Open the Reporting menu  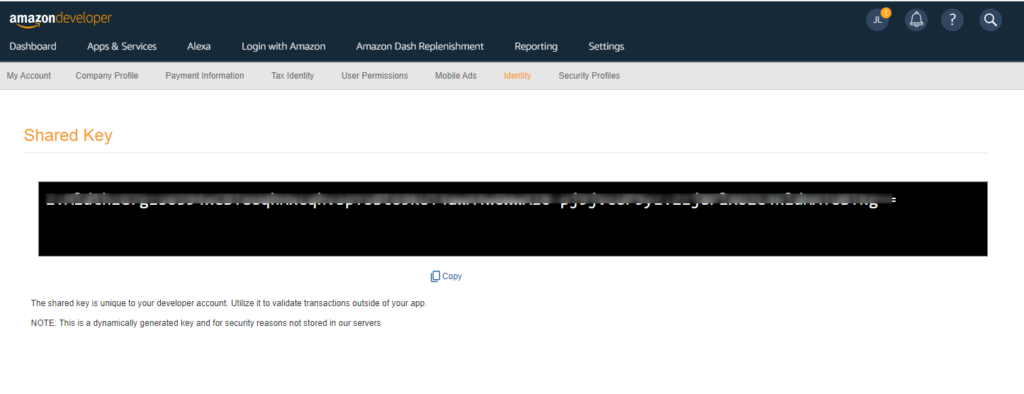click(536, 46)
